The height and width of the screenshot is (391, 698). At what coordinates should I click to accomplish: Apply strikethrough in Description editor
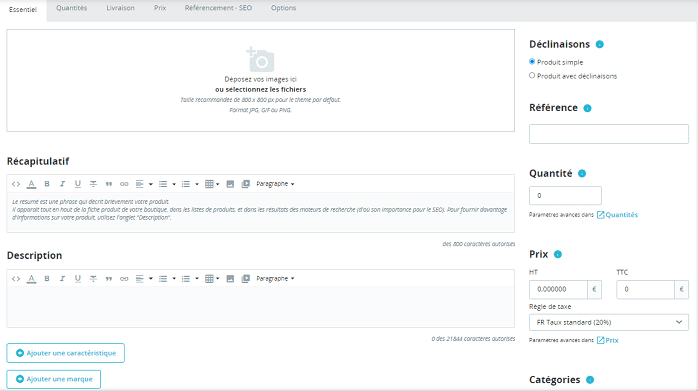[93, 279]
